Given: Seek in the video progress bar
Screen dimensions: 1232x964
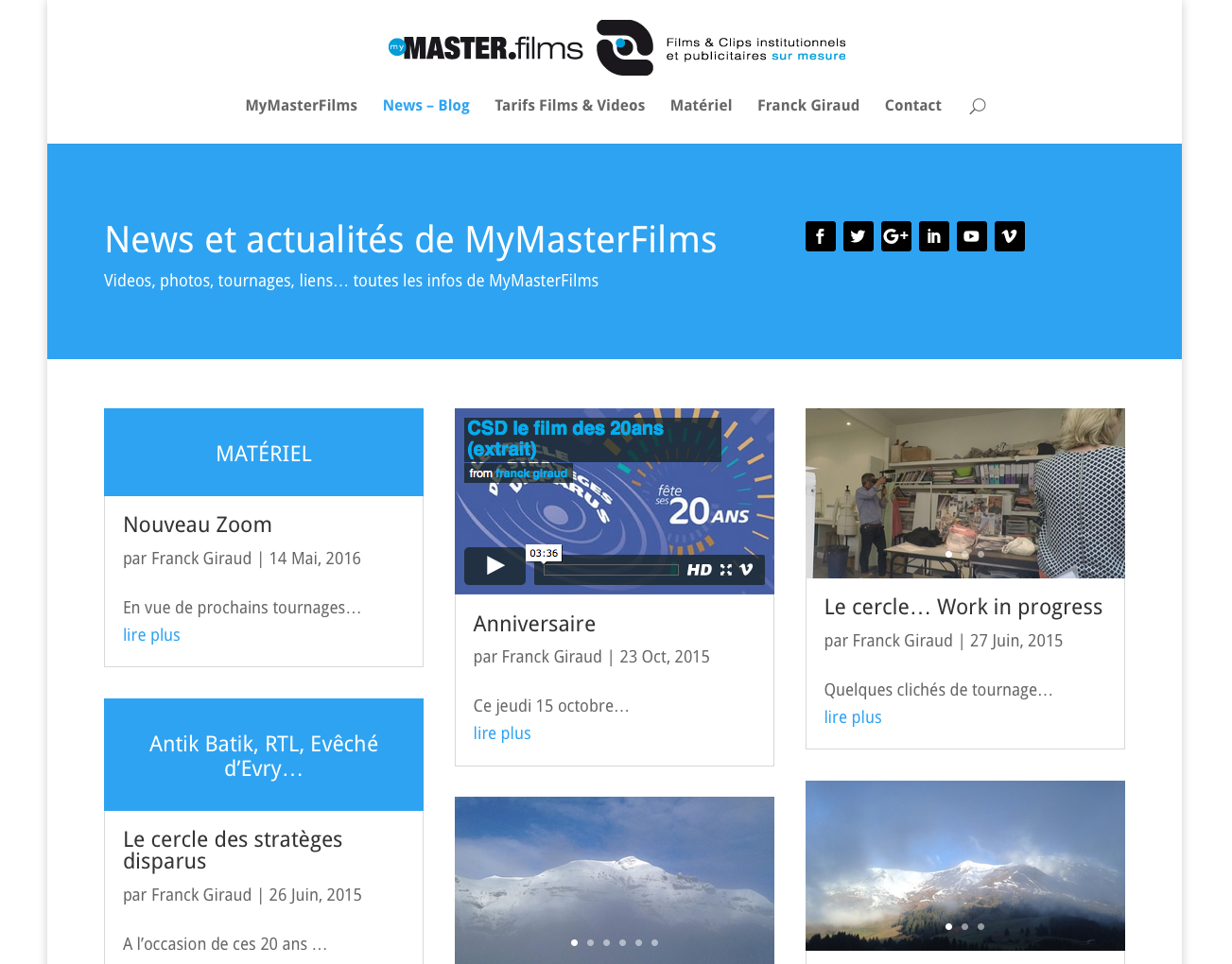Looking at the screenshot, I should point(611,570).
